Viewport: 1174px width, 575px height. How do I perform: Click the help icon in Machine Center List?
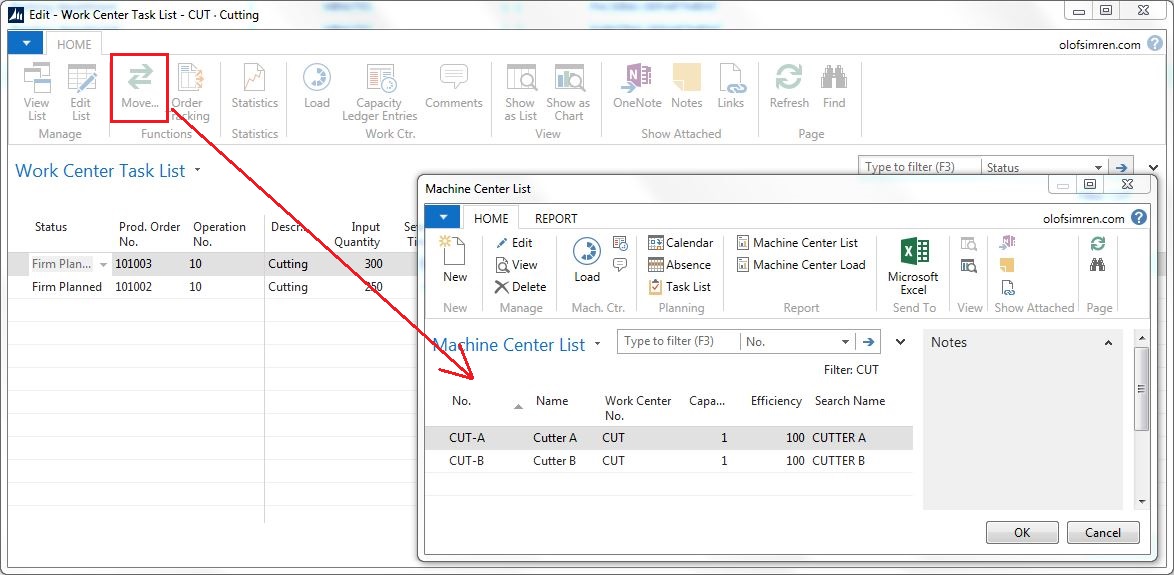(1138, 218)
